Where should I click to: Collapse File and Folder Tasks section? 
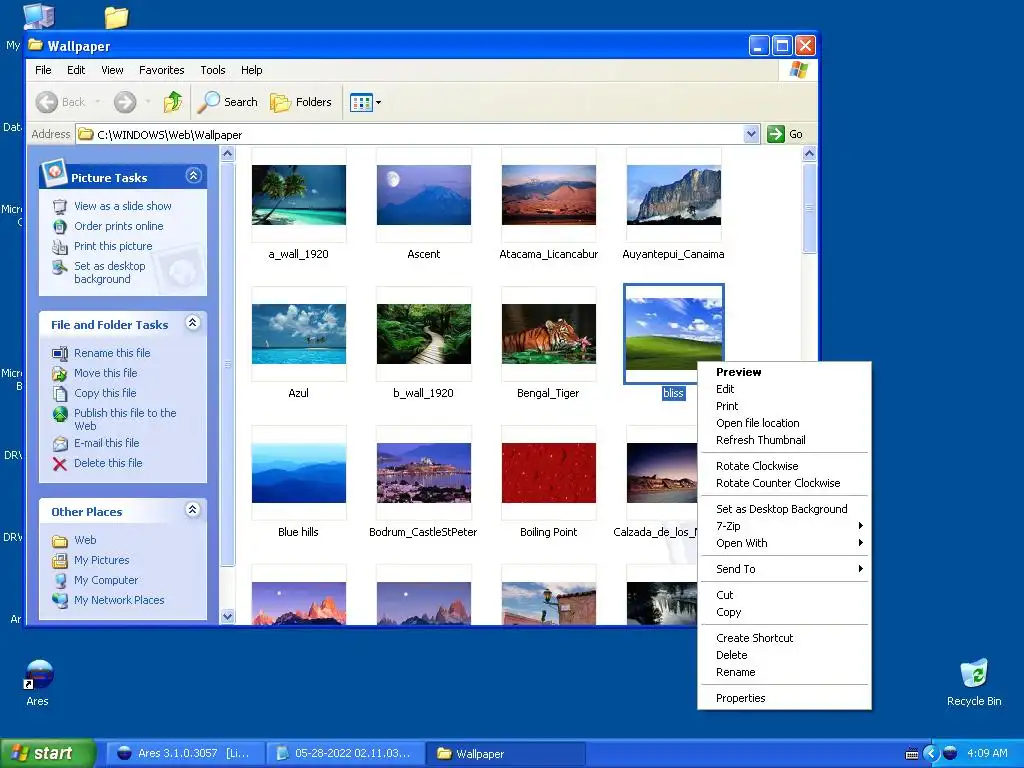pyautogui.click(x=193, y=323)
